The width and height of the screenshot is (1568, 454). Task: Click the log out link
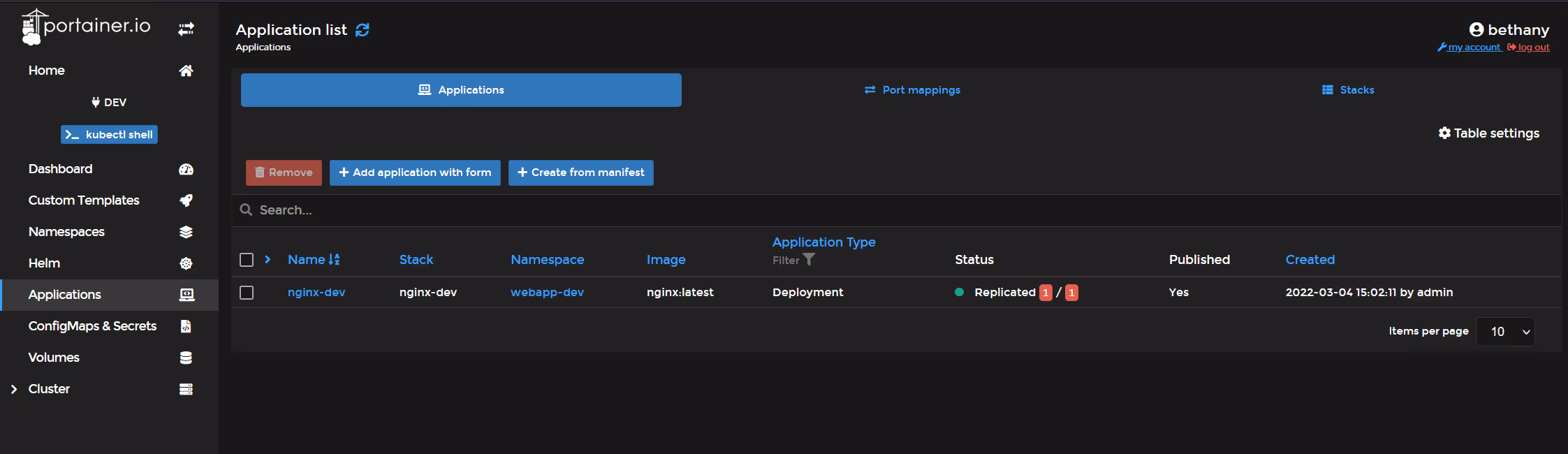point(1528,47)
